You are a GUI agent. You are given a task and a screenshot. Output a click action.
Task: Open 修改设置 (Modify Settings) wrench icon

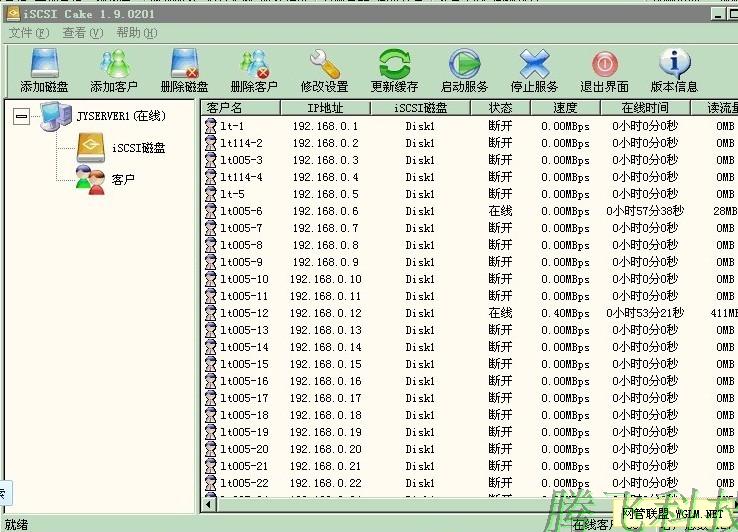[324, 63]
